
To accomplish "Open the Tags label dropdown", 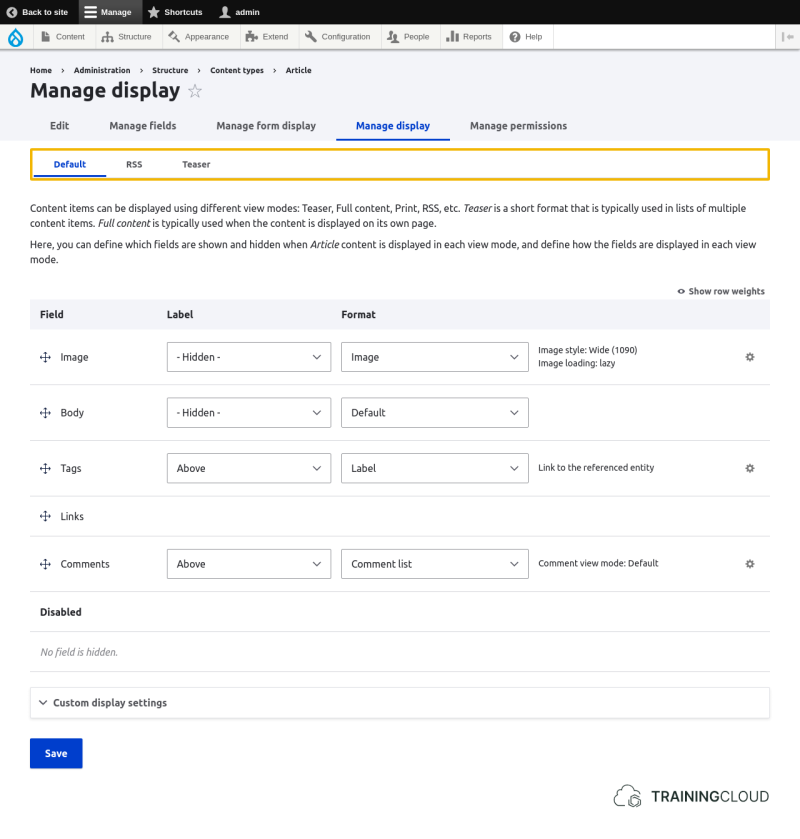I will 249,469.
